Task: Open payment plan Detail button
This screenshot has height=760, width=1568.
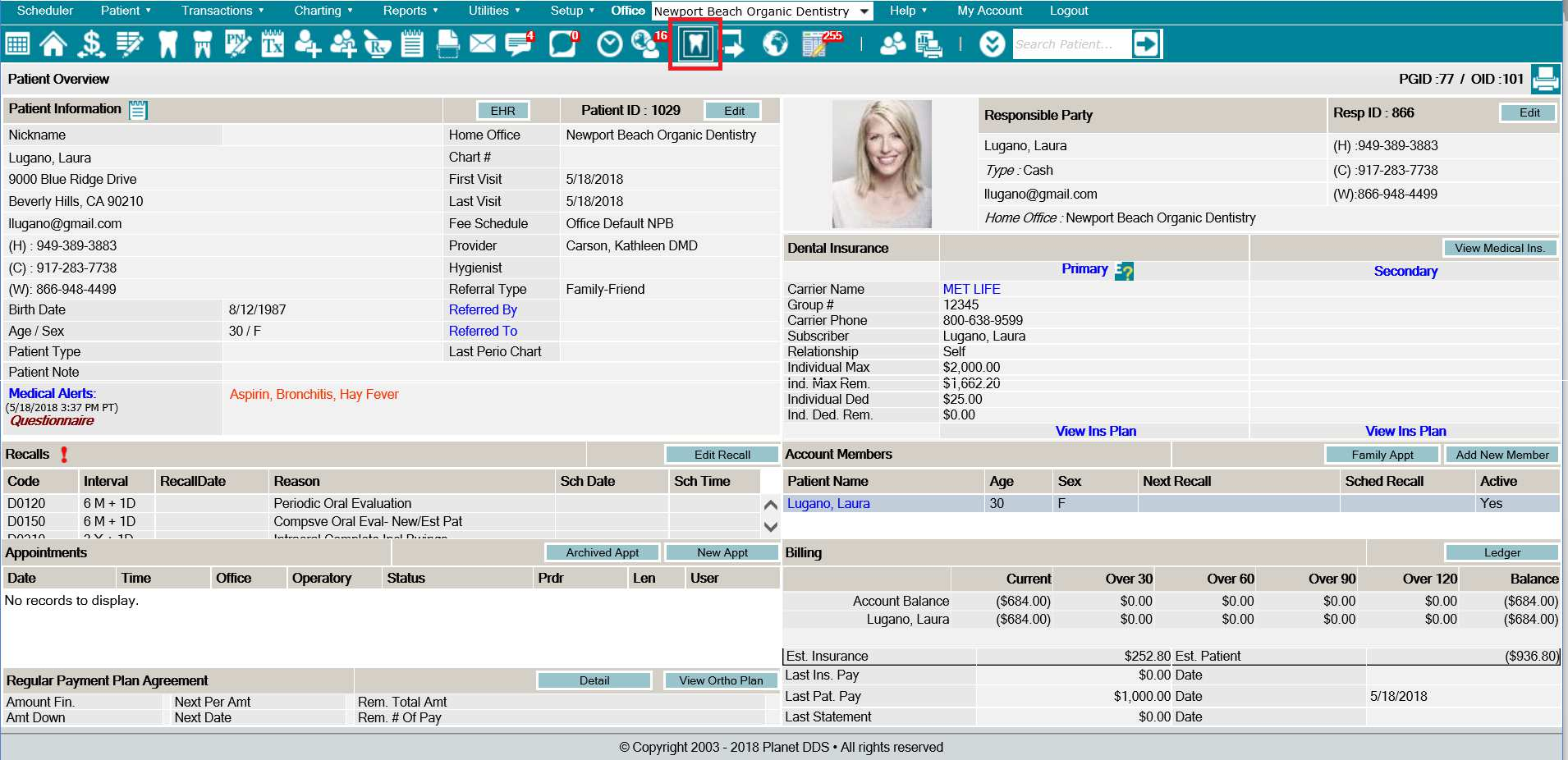Action: coord(594,680)
